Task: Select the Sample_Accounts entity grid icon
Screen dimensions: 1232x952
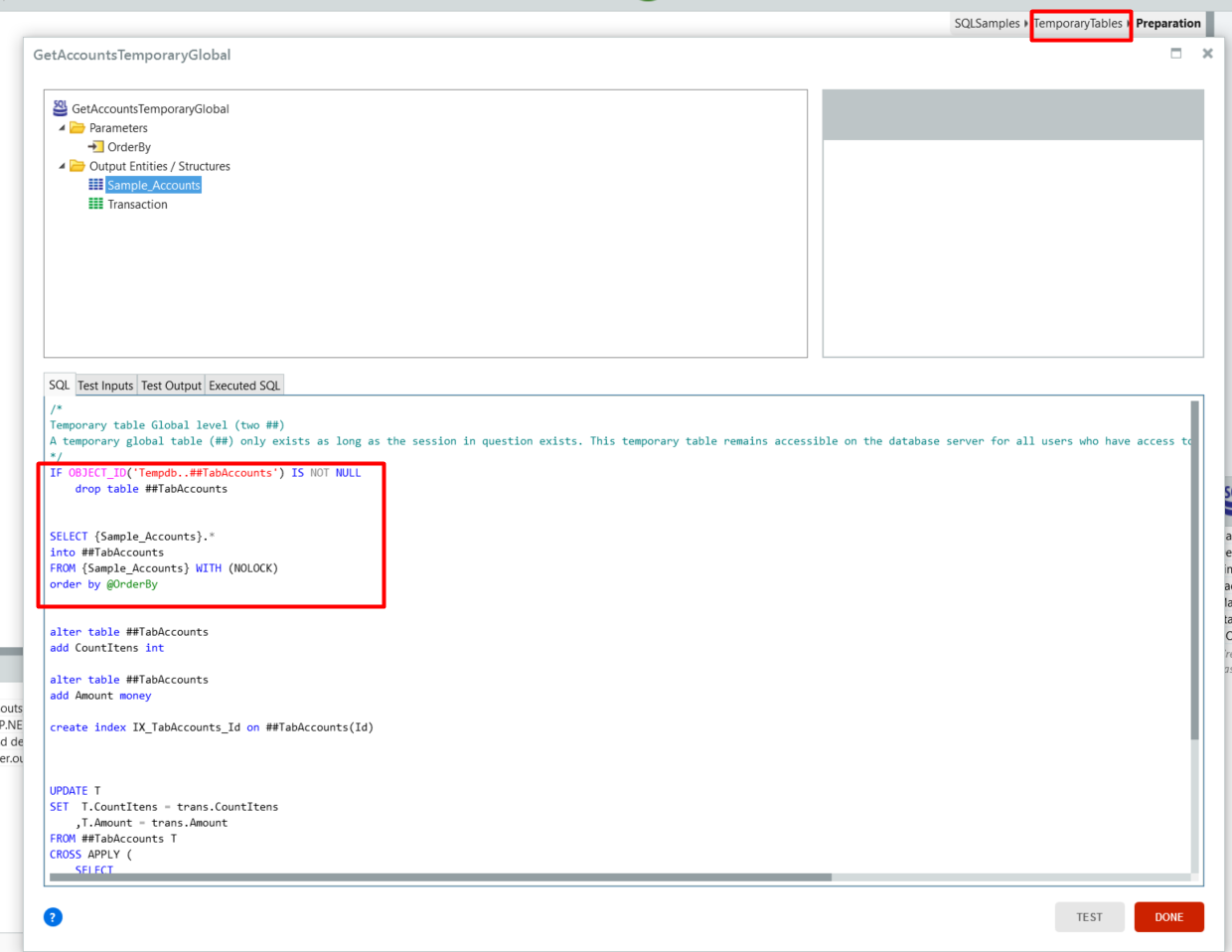Action: pyautogui.click(x=95, y=185)
